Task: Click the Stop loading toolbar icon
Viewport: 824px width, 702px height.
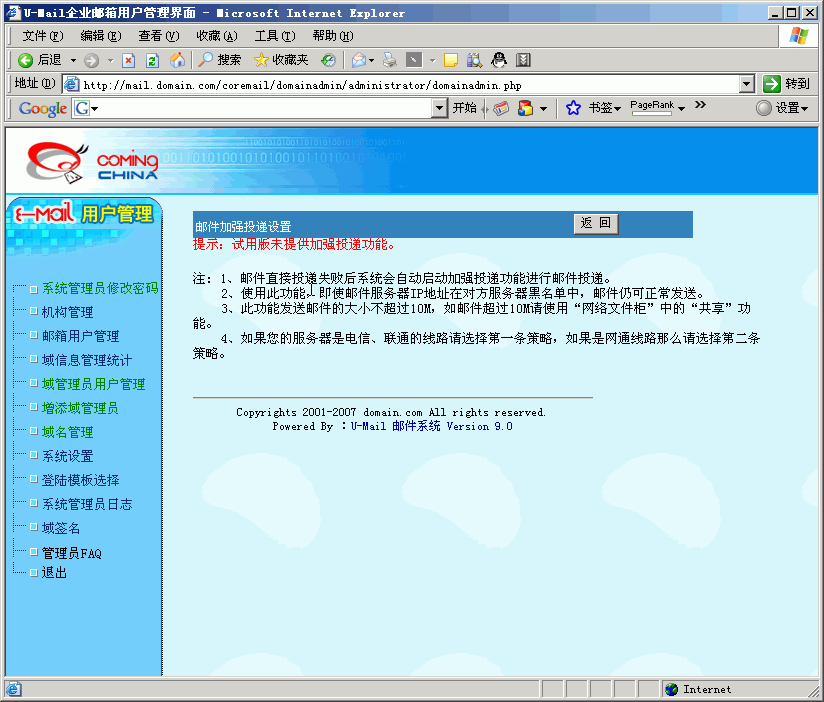Action: 128,60
